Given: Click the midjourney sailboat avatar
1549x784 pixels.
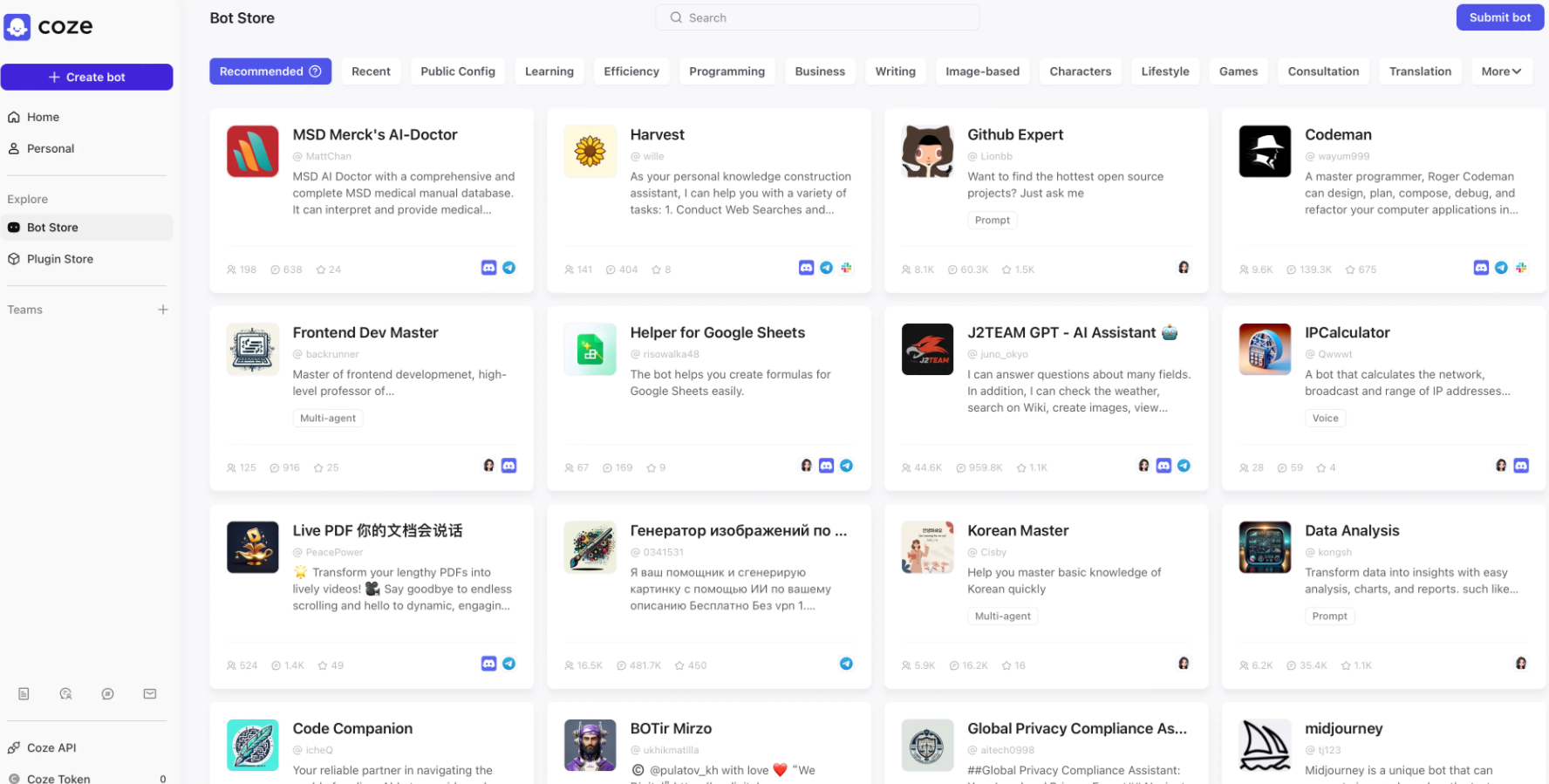Looking at the screenshot, I should click(x=1265, y=746).
